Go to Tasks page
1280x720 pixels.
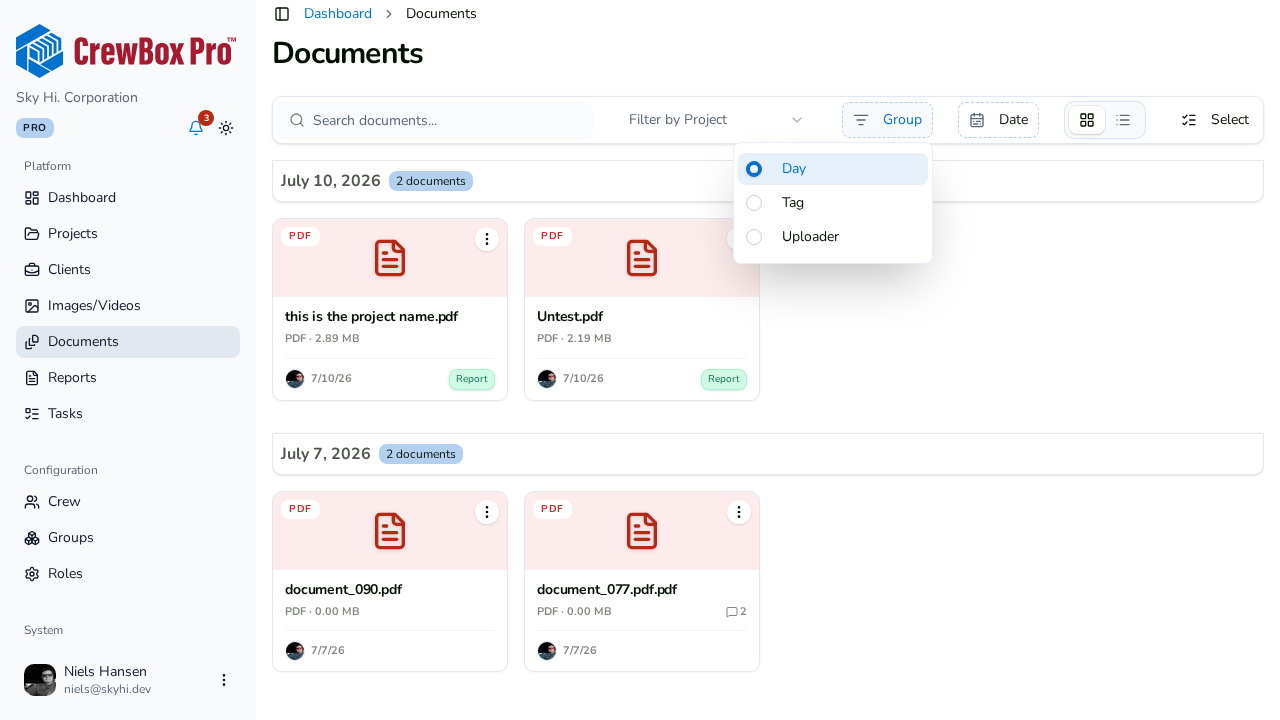point(128,414)
